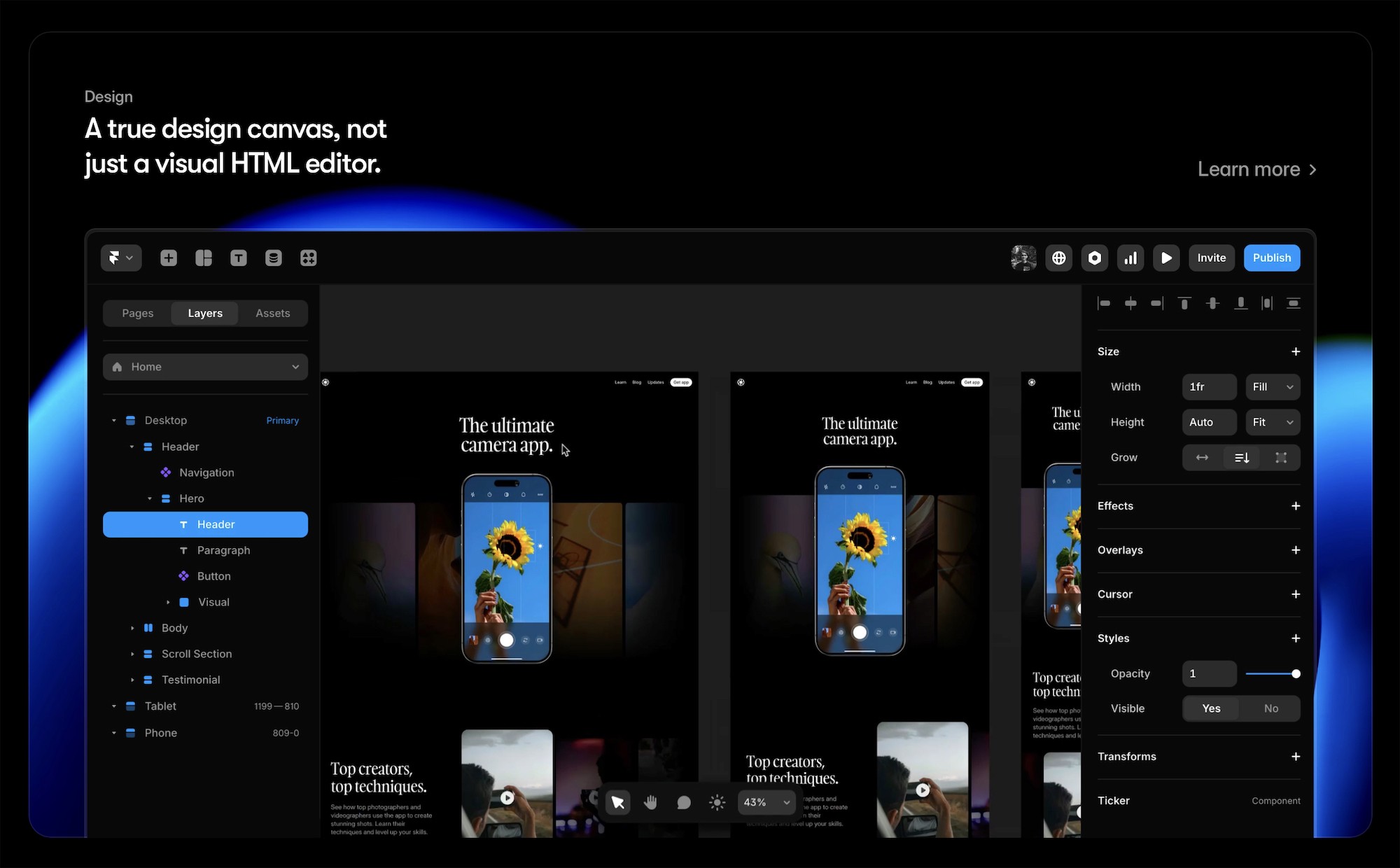This screenshot has width=1400, height=868.
Task: Select the Phone breakpoint layer
Action: 205,733
